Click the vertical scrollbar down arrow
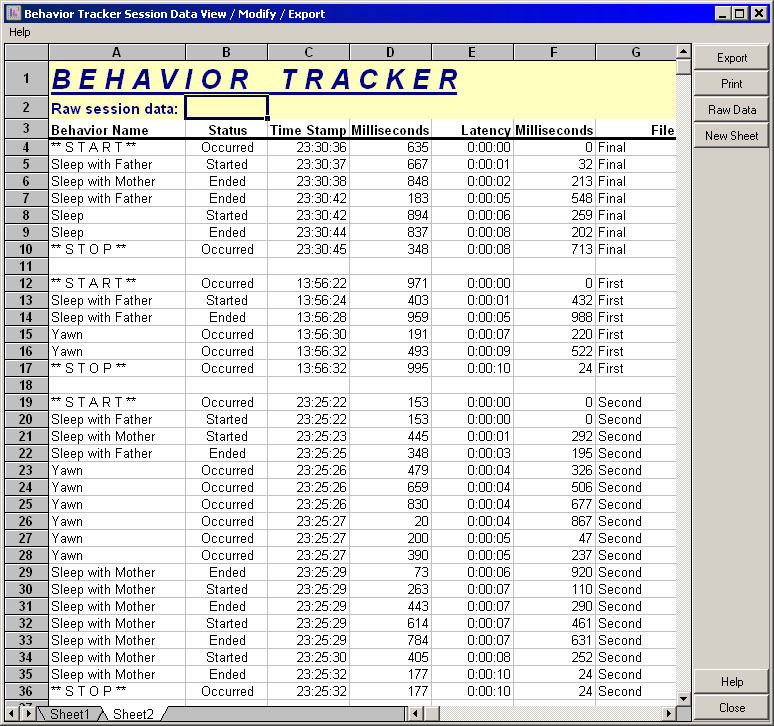Viewport: 774px width, 726px height. pos(683,699)
